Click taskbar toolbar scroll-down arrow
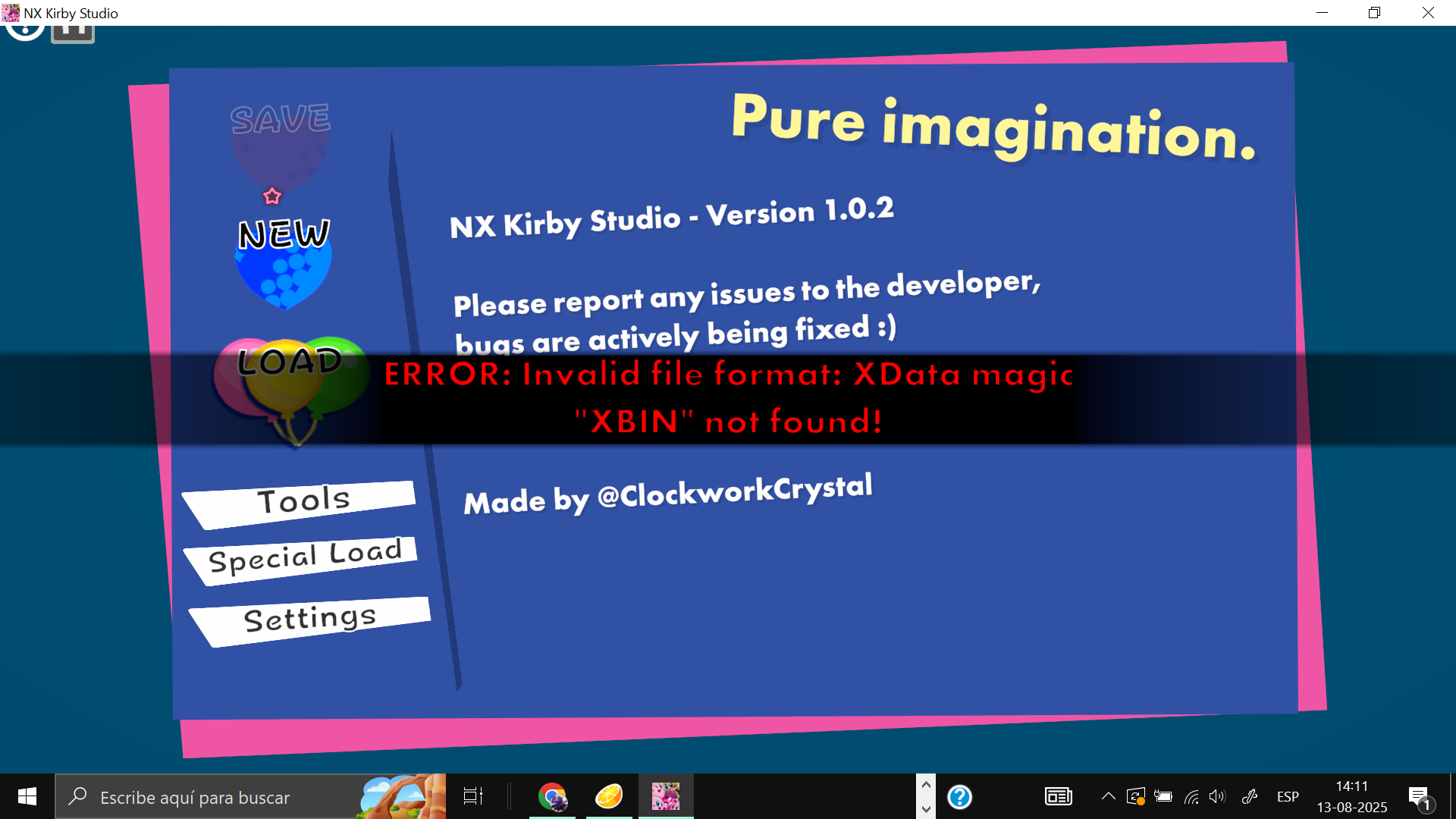The image size is (1456, 819). click(x=926, y=808)
